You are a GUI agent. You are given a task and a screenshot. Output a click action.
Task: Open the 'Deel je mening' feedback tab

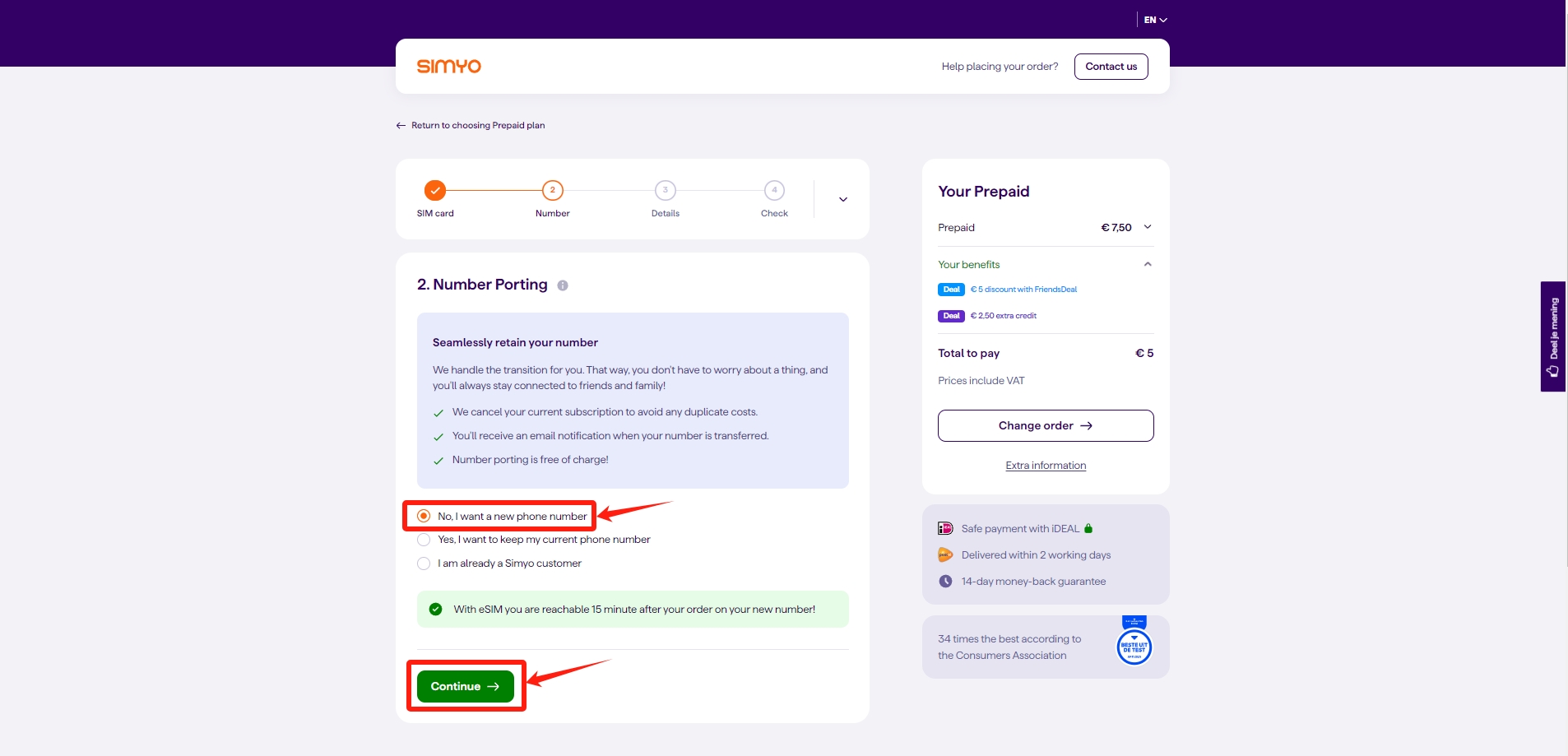[x=1552, y=336]
